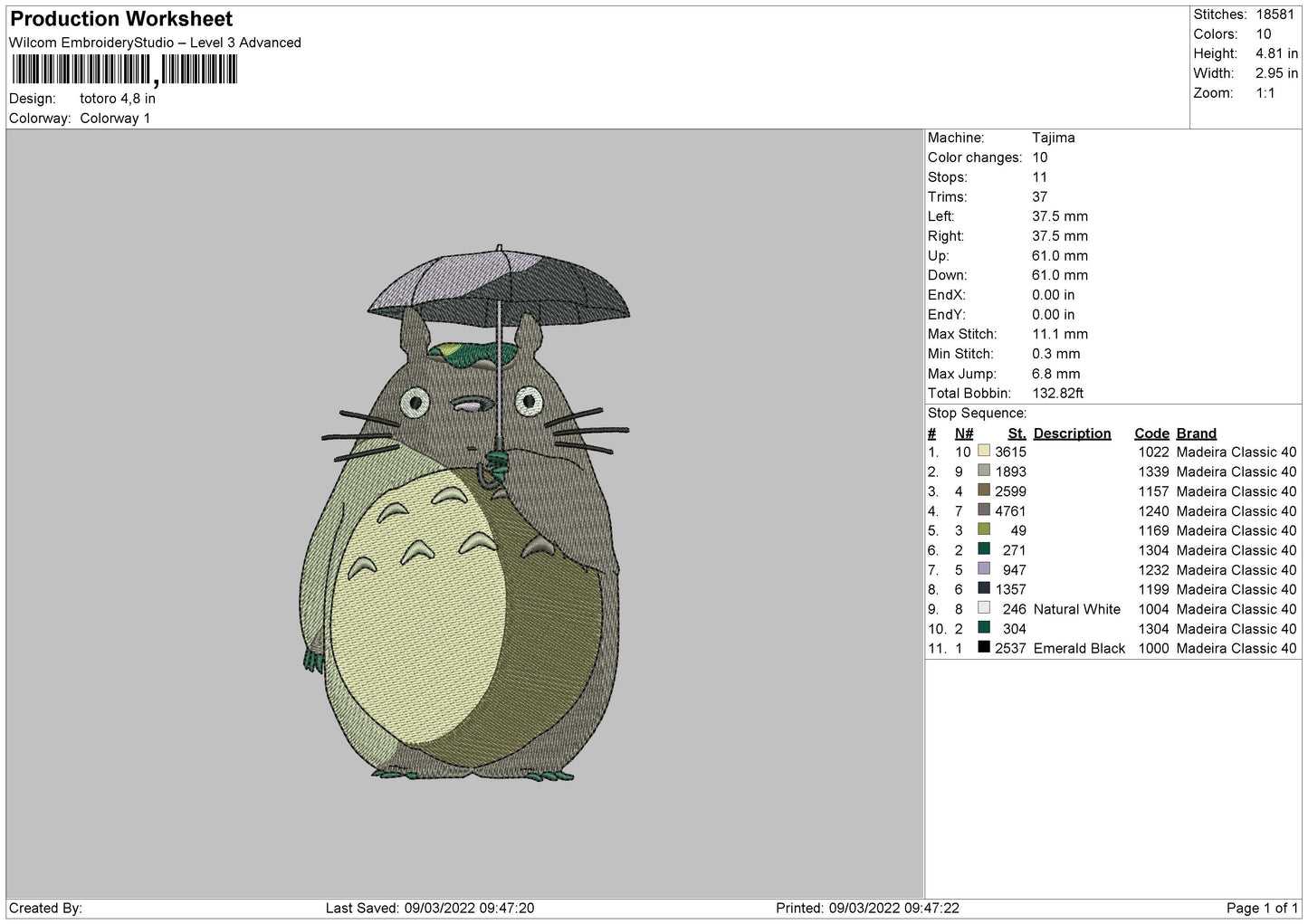
Task: Select the olive green swatch in stop 5
Action: 984,530
